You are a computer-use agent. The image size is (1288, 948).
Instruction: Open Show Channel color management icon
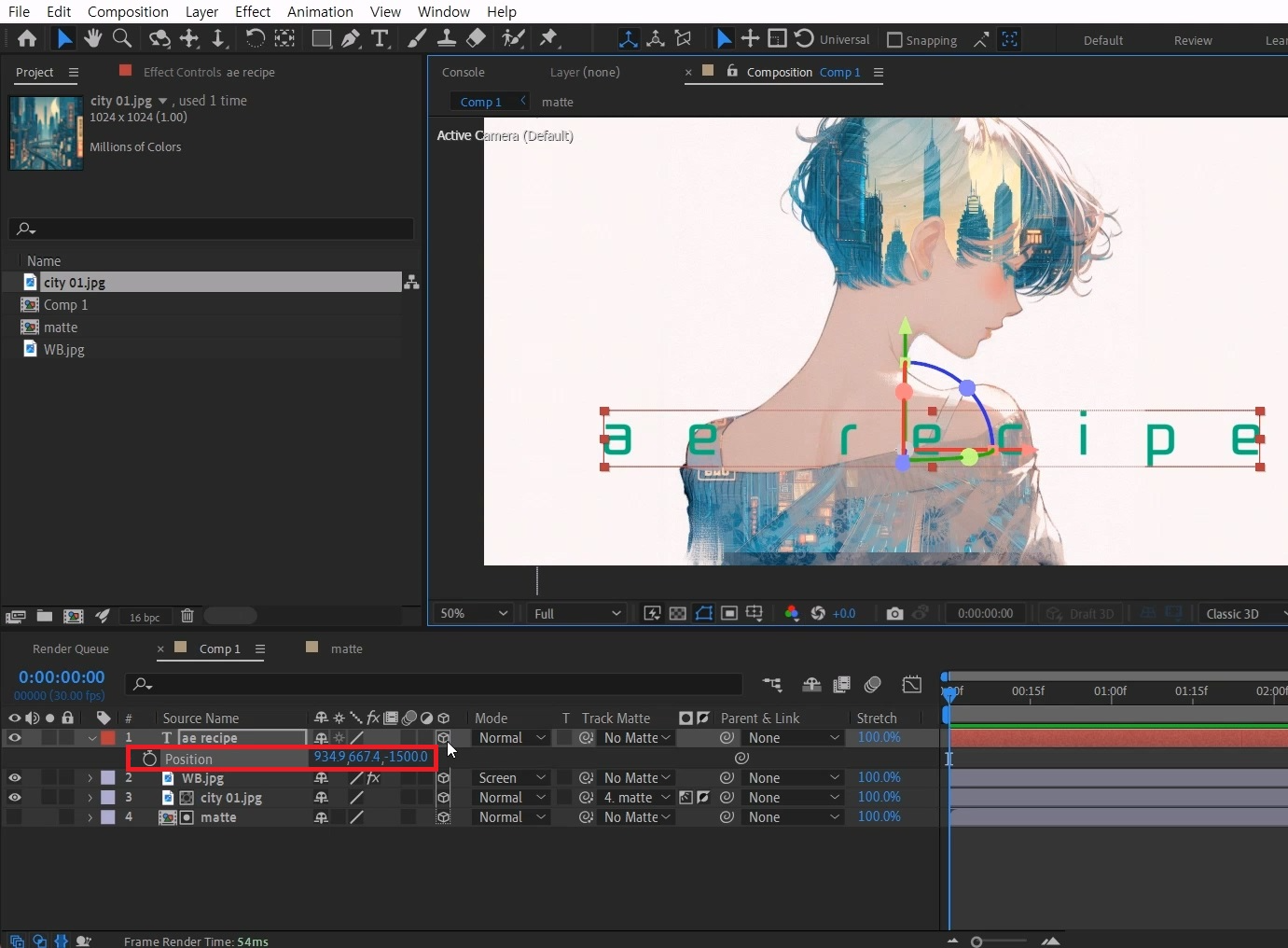[792, 613]
